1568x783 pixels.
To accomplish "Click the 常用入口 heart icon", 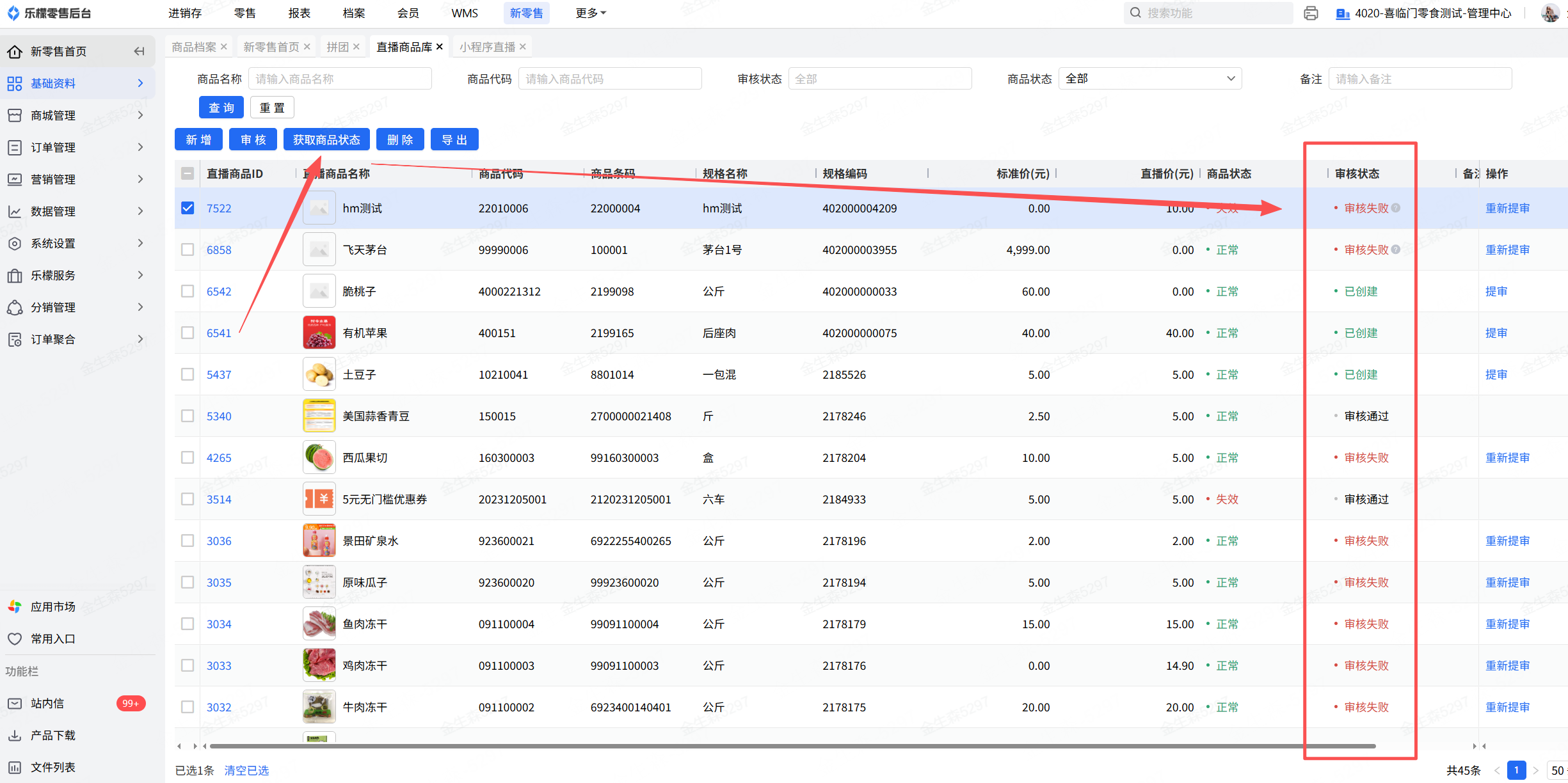I will (15, 638).
